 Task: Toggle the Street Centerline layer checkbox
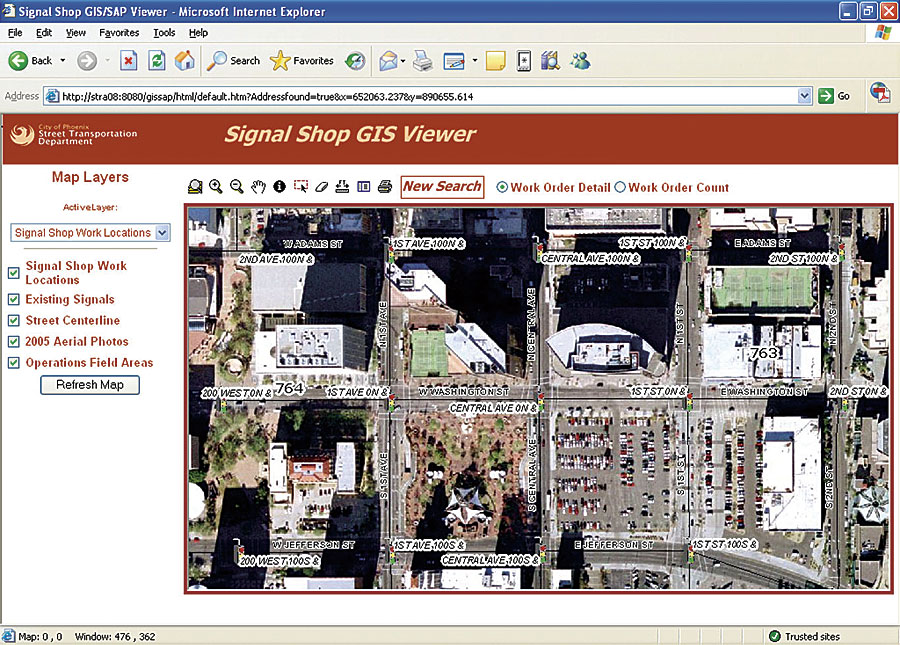pyautogui.click(x=14, y=320)
